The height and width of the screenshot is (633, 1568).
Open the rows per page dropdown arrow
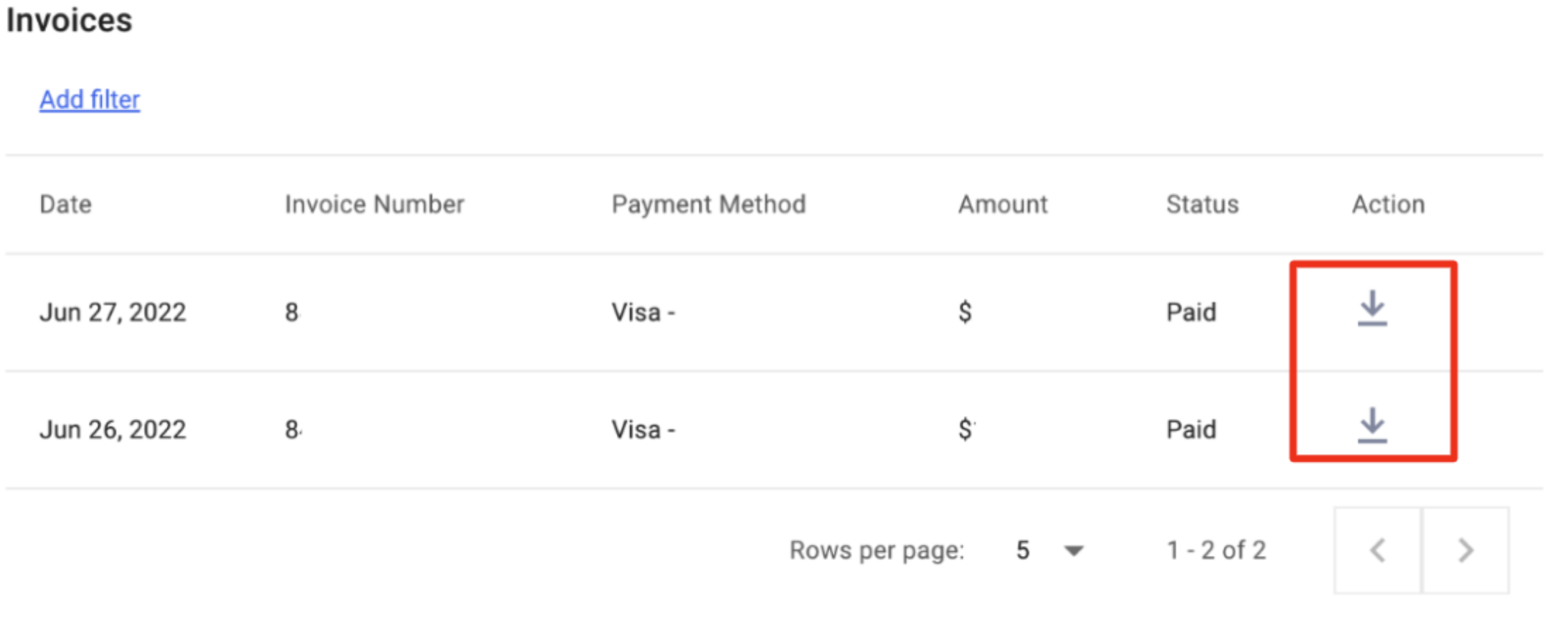coord(1074,551)
